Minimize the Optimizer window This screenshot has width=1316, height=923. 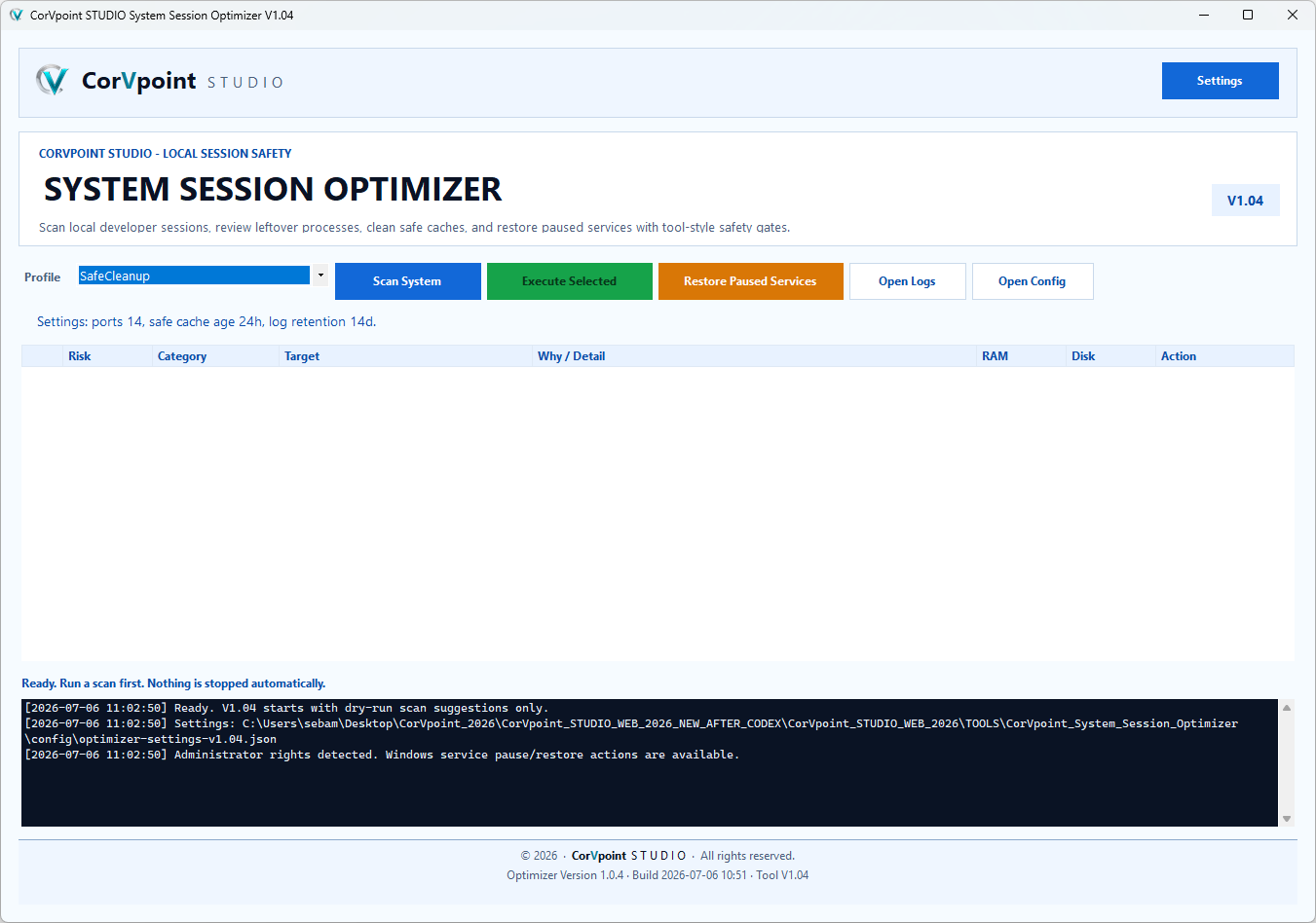pyautogui.click(x=1204, y=15)
